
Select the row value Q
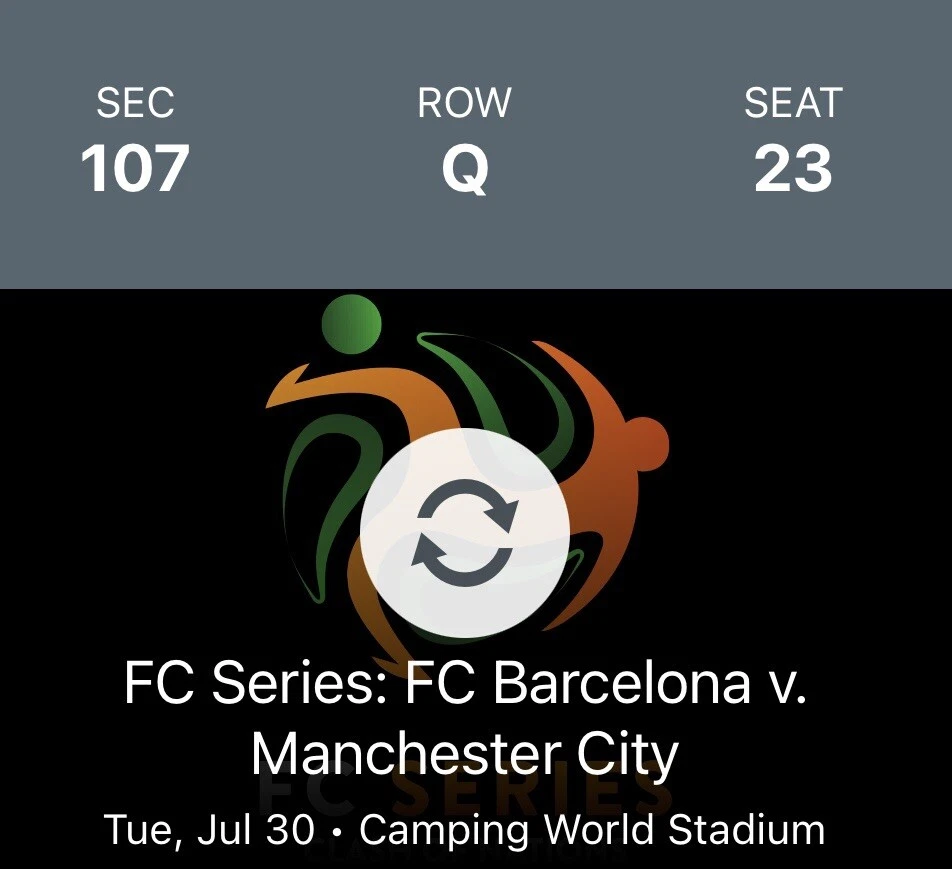pos(465,168)
